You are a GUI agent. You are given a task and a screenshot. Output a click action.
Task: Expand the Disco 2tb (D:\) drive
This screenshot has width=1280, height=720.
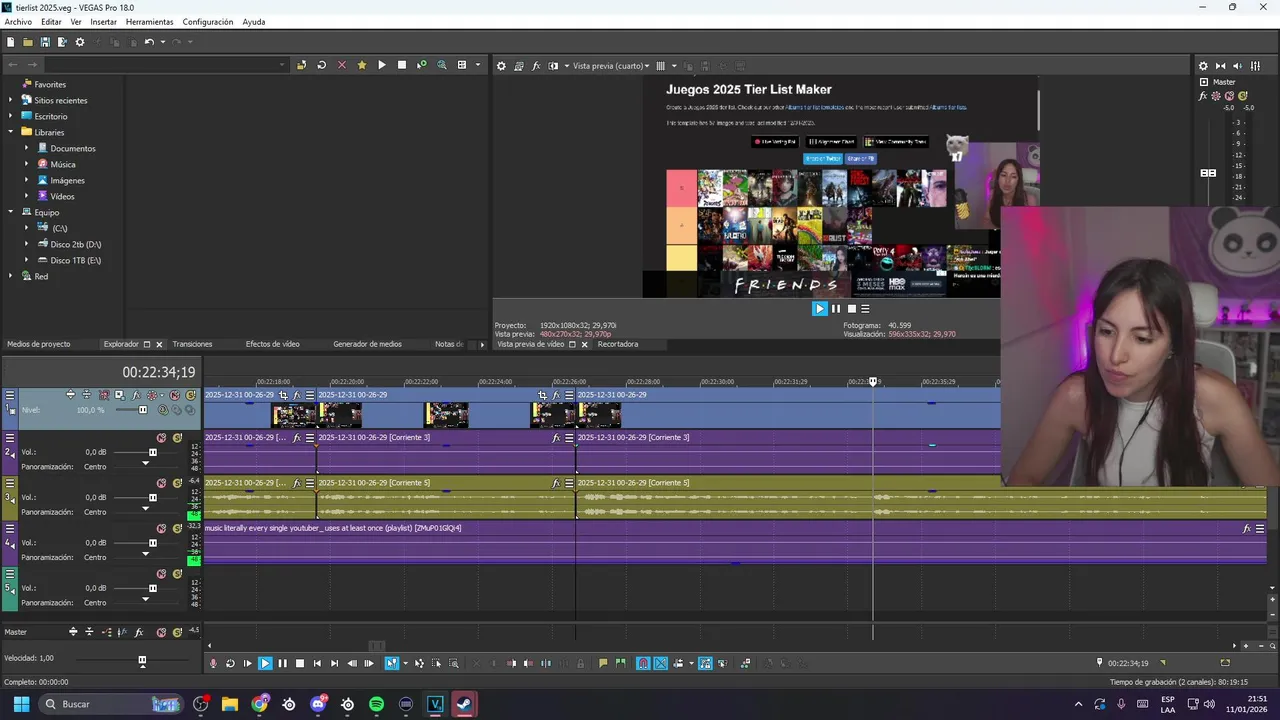click(x=27, y=244)
